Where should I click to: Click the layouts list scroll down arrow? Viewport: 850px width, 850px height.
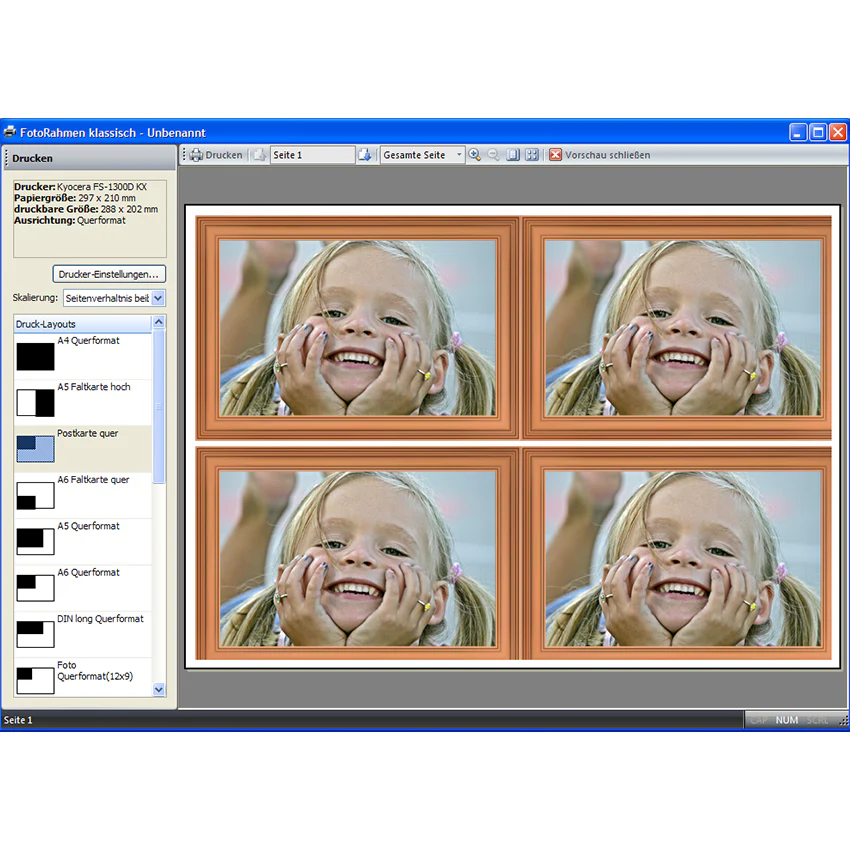(158, 690)
